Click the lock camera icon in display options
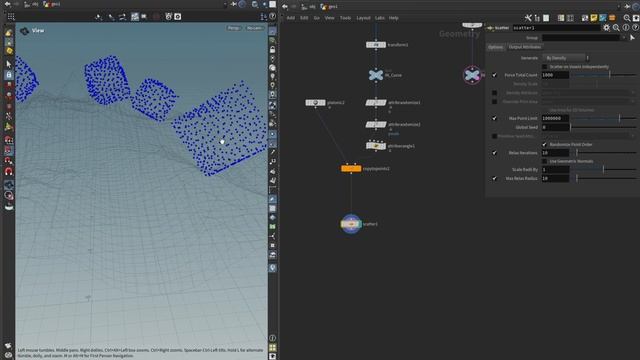640x360 pixels. tap(272, 49)
